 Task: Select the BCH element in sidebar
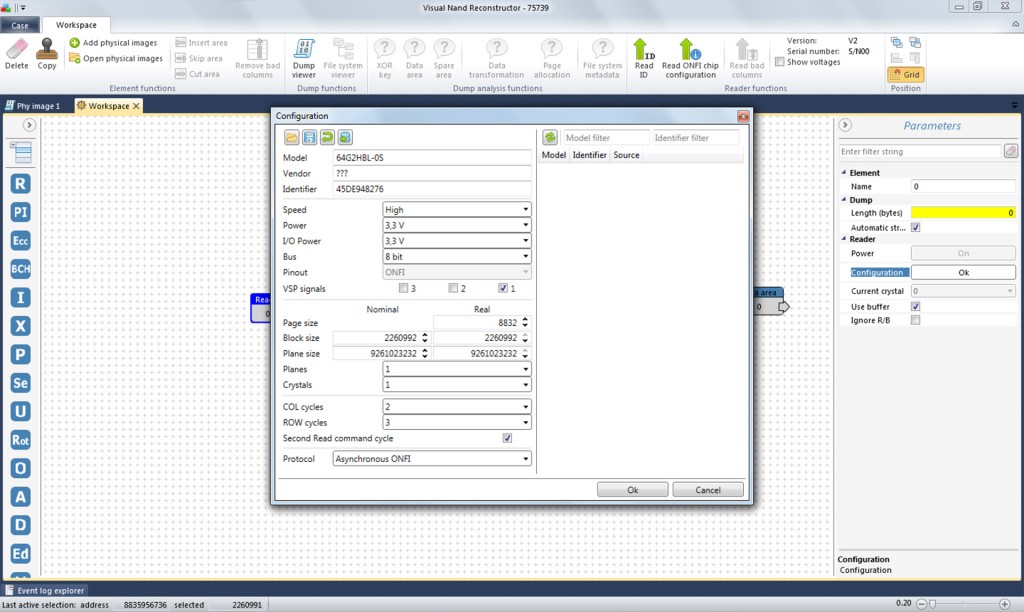click(20, 269)
